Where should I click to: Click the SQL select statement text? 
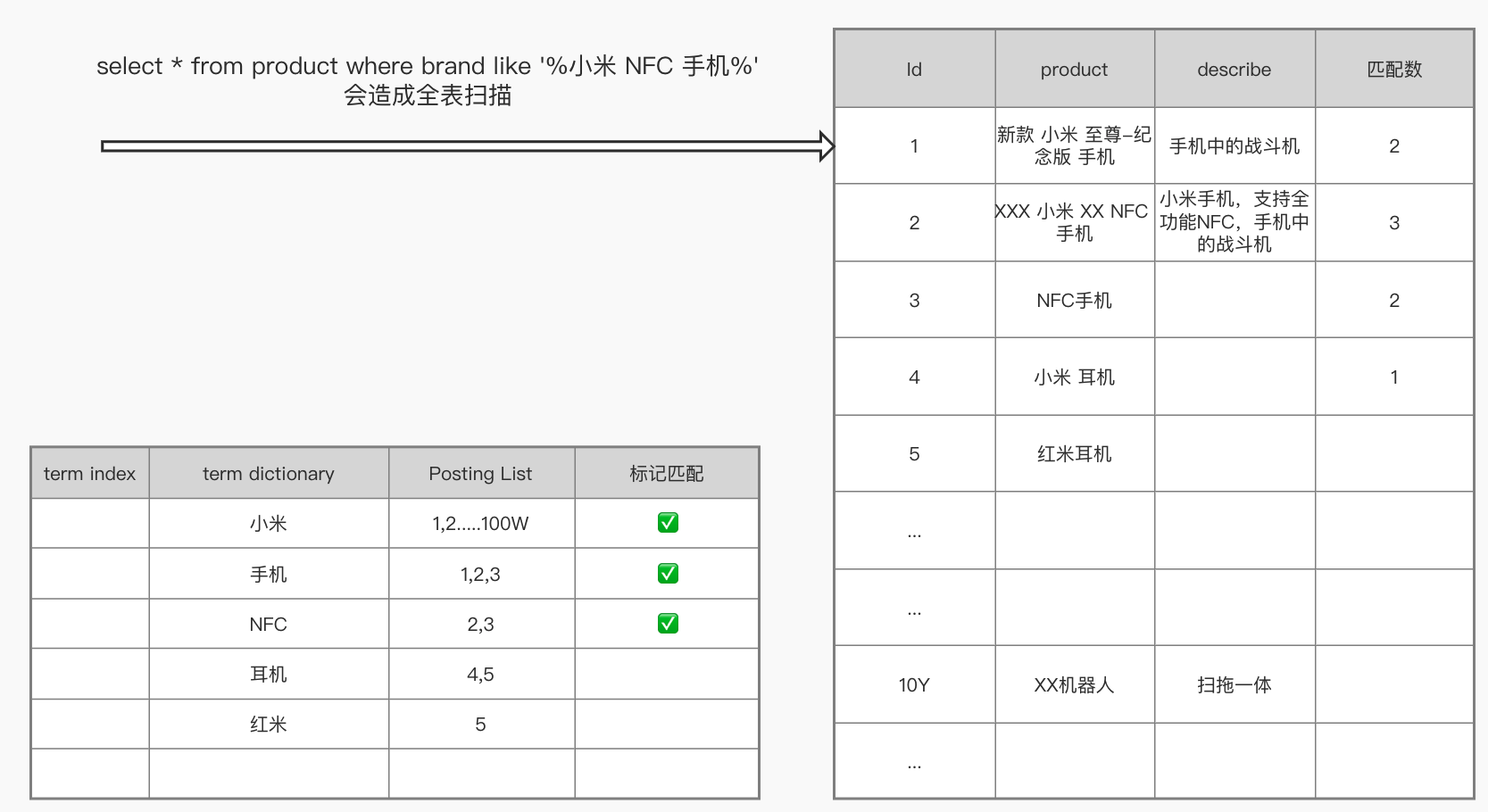[428, 66]
